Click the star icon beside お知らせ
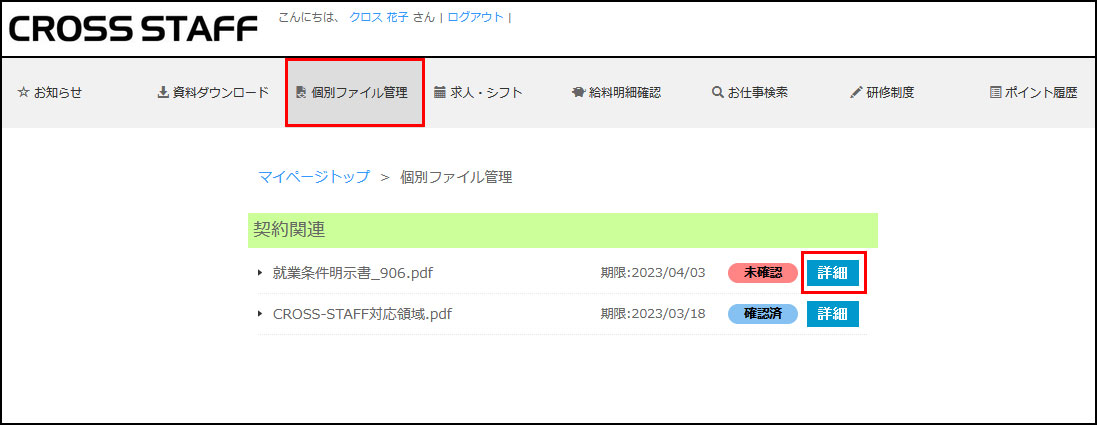The image size is (1097, 425). 22,92
